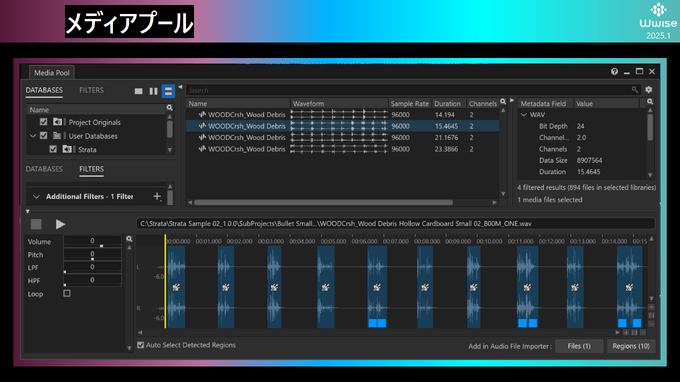This screenshot has height=382, width=680.
Task: Select the stacked panes layout icon
Action: (x=168, y=91)
